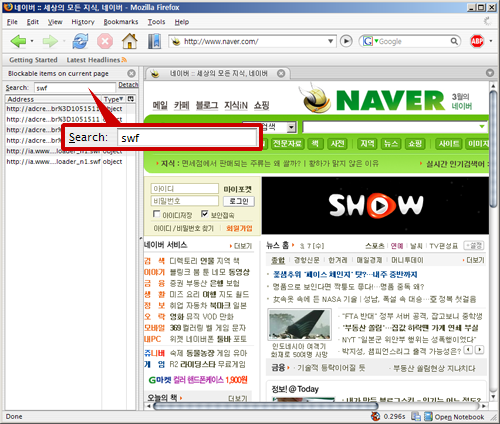Image resolution: width=500 pixels, height=424 pixels.
Task: Click the 사전 dictionary tab button
Action: [x=337, y=144]
